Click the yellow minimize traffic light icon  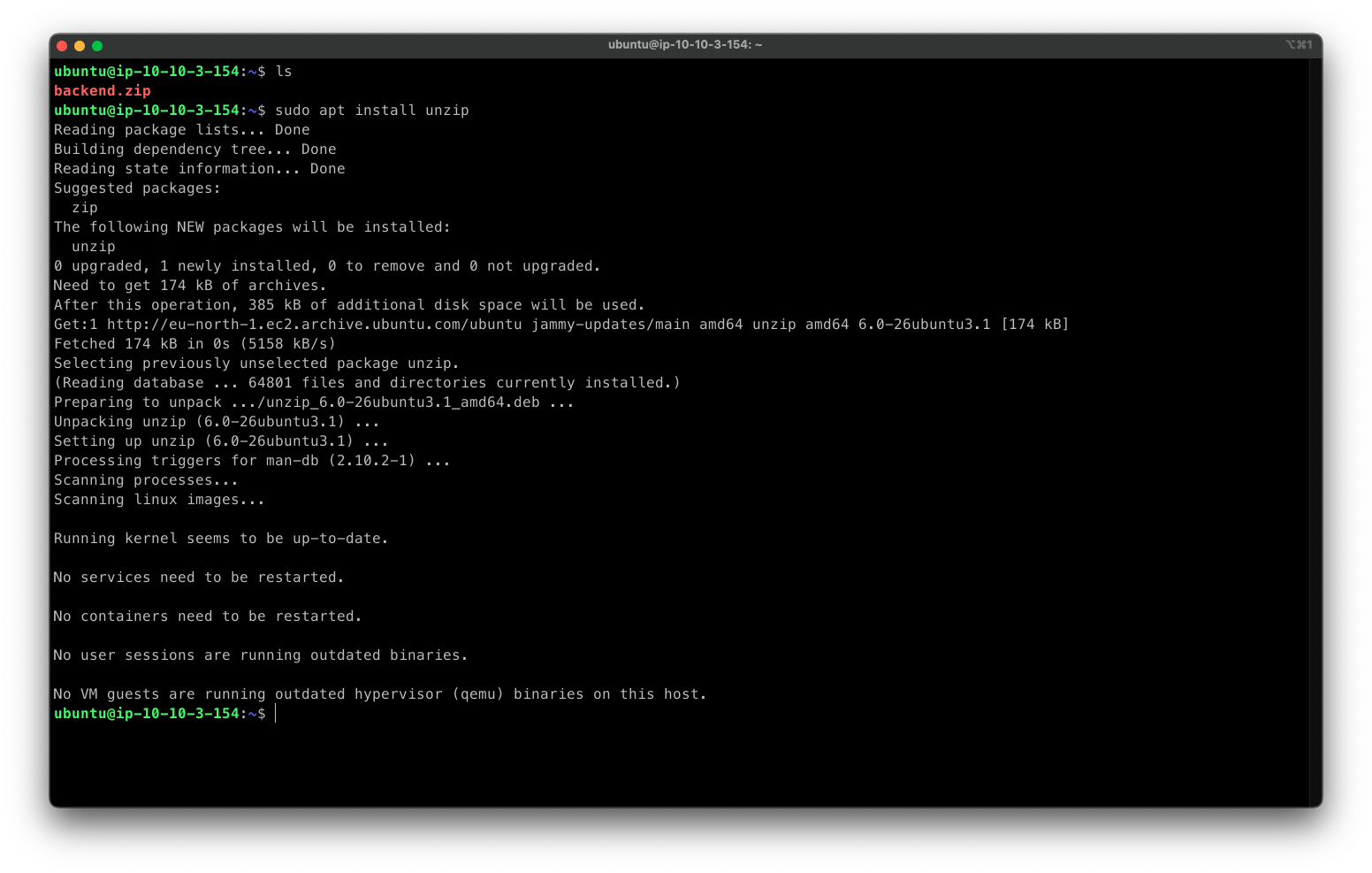(x=80, y=45)
